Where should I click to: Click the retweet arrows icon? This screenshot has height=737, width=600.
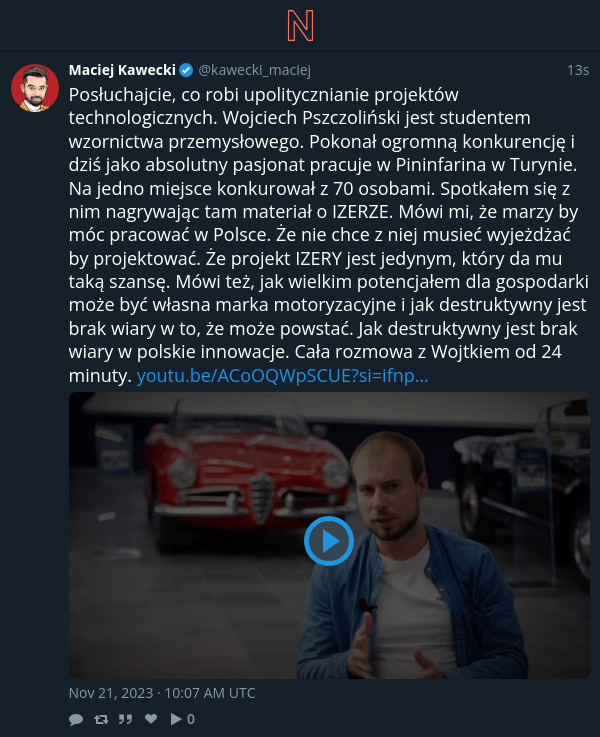(x=101, y=719)
